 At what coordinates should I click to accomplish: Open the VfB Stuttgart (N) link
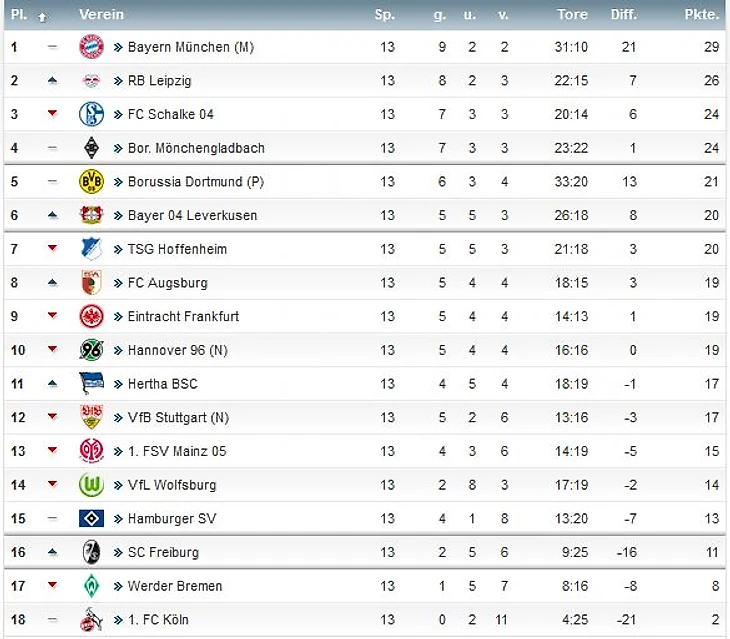pos(178,418)
